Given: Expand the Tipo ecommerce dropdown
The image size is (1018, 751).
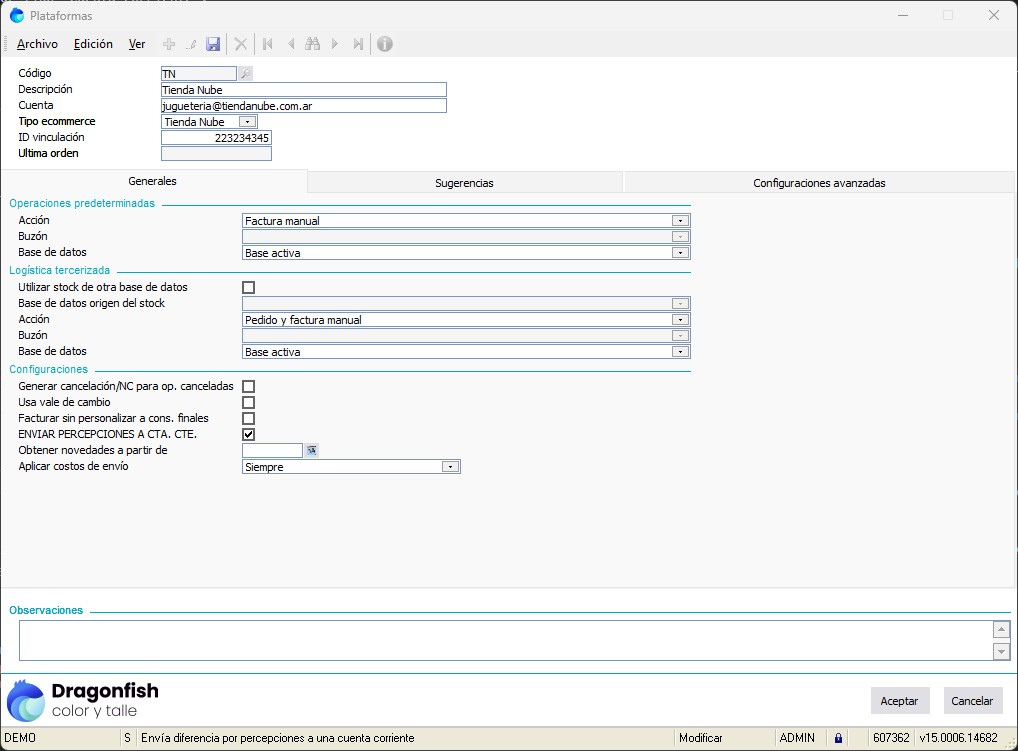Looking at the screenshot, I should click(x=247, y=122).
